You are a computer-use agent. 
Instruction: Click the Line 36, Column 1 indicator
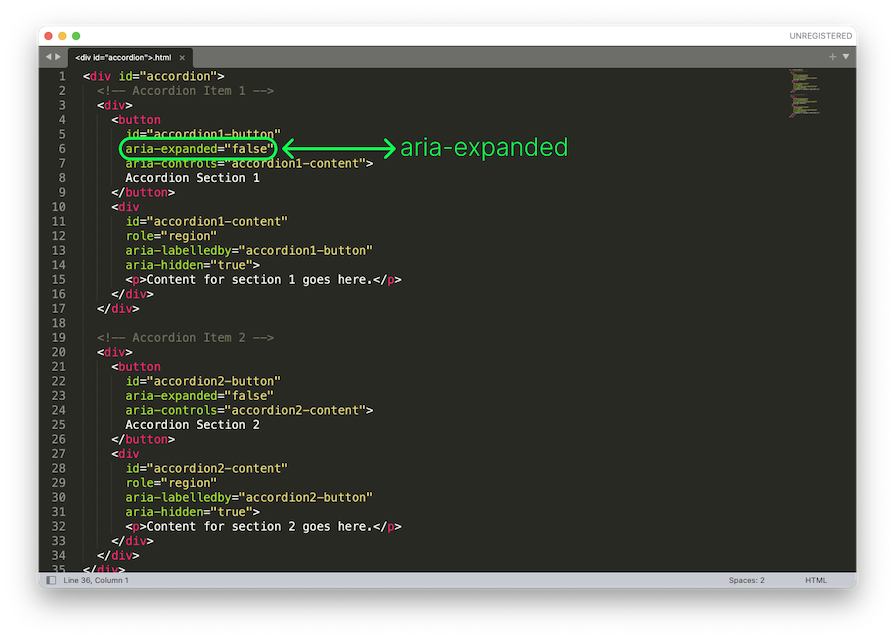point(96,580)
